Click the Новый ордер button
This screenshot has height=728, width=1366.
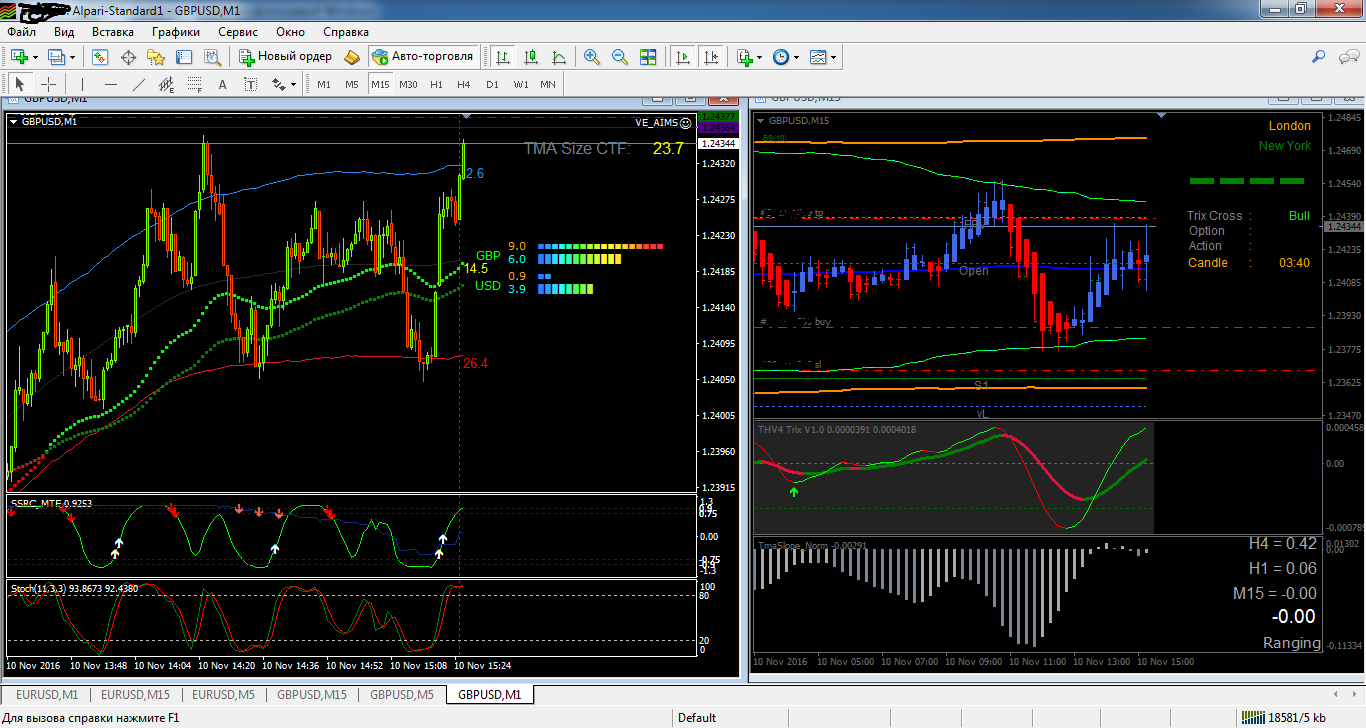[x=285, y=57]
